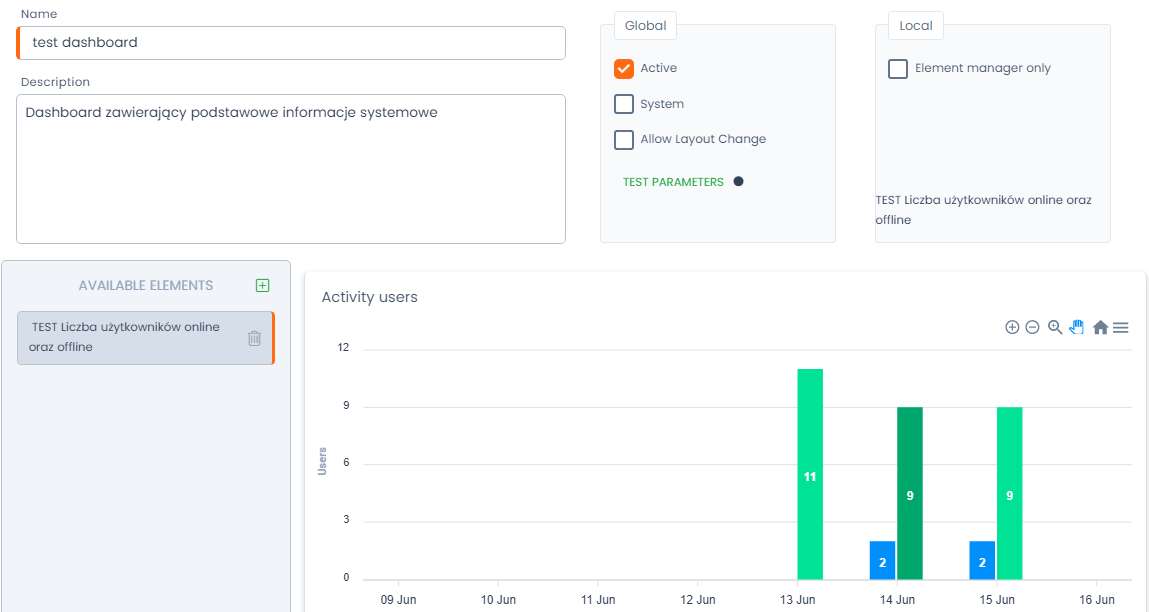1149x612 pixels.
Task: Click the chart zoom in icon
Action: [1012, 327]
